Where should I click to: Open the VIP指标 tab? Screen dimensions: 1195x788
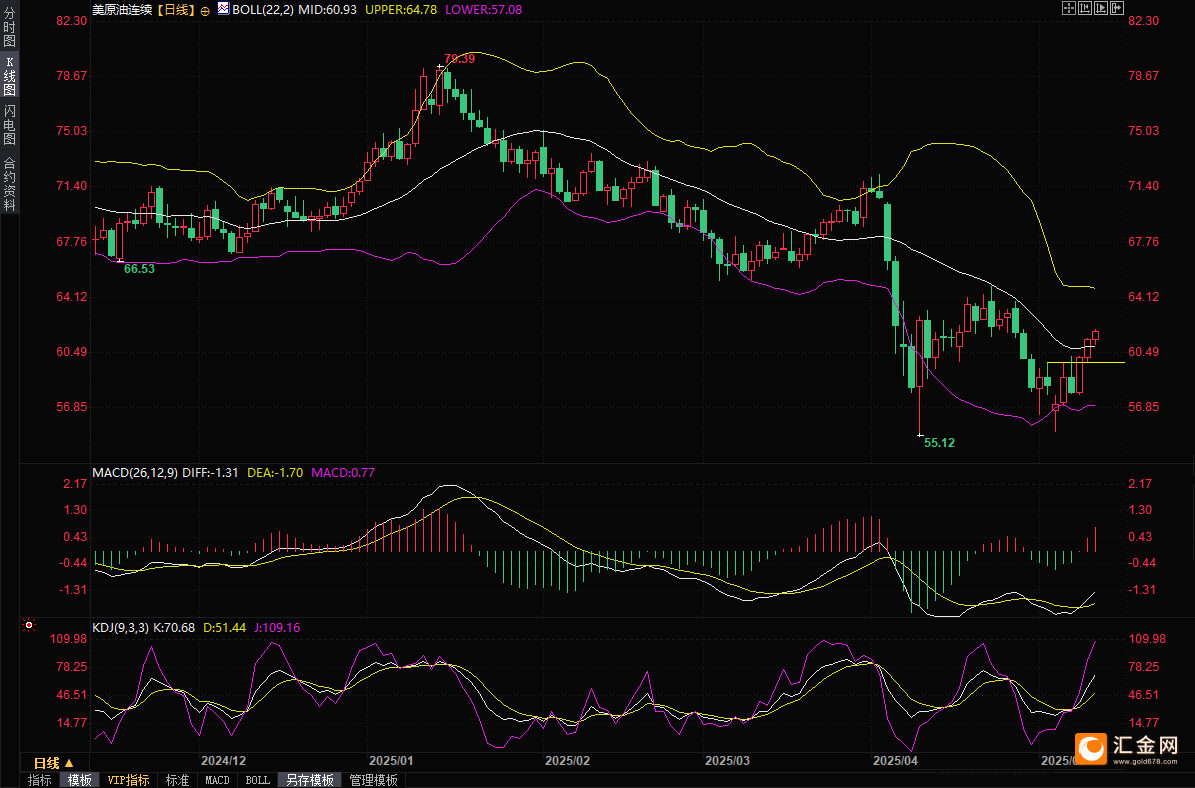[128, 780]
